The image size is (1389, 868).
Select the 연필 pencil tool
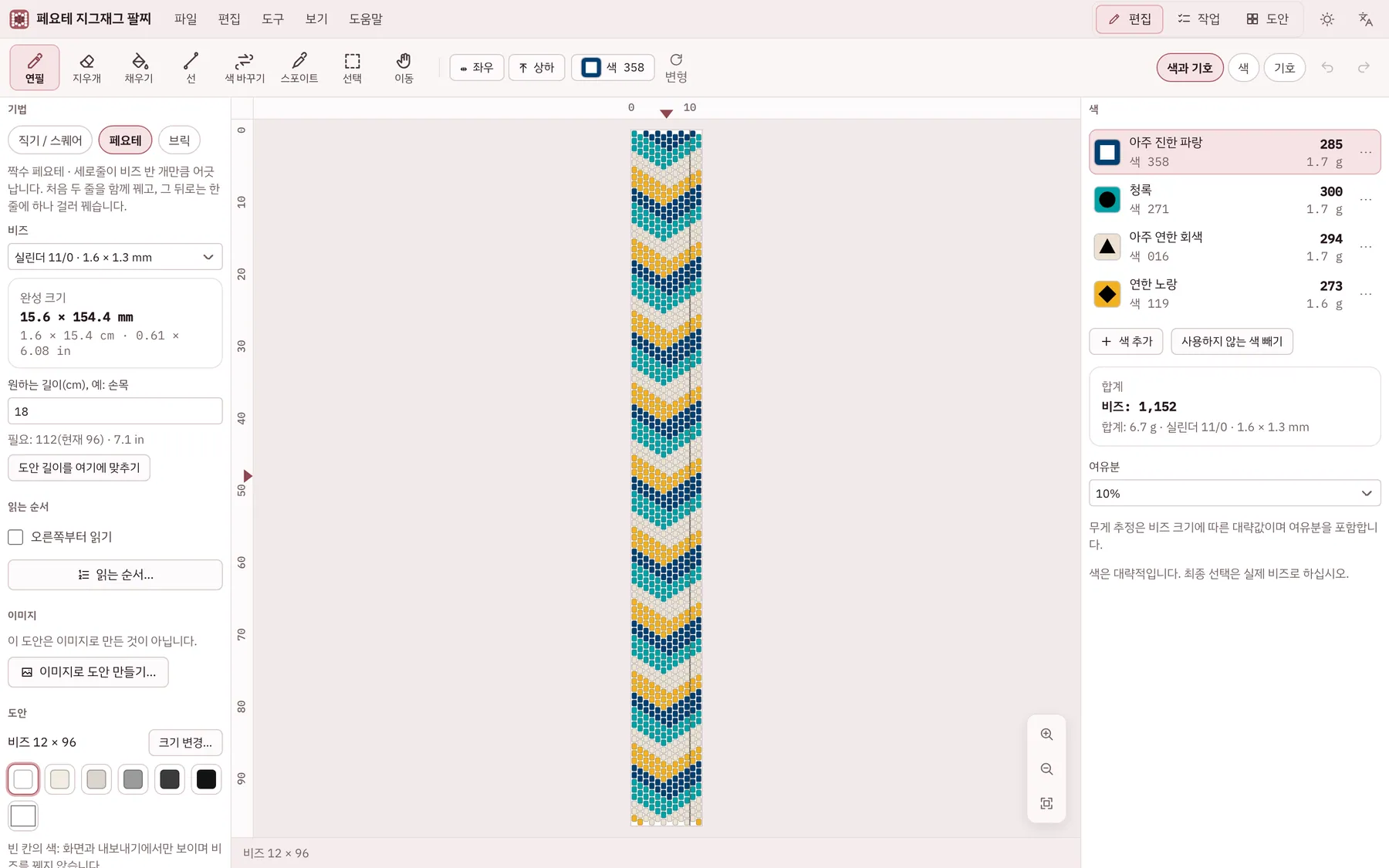tap(35, 68)
